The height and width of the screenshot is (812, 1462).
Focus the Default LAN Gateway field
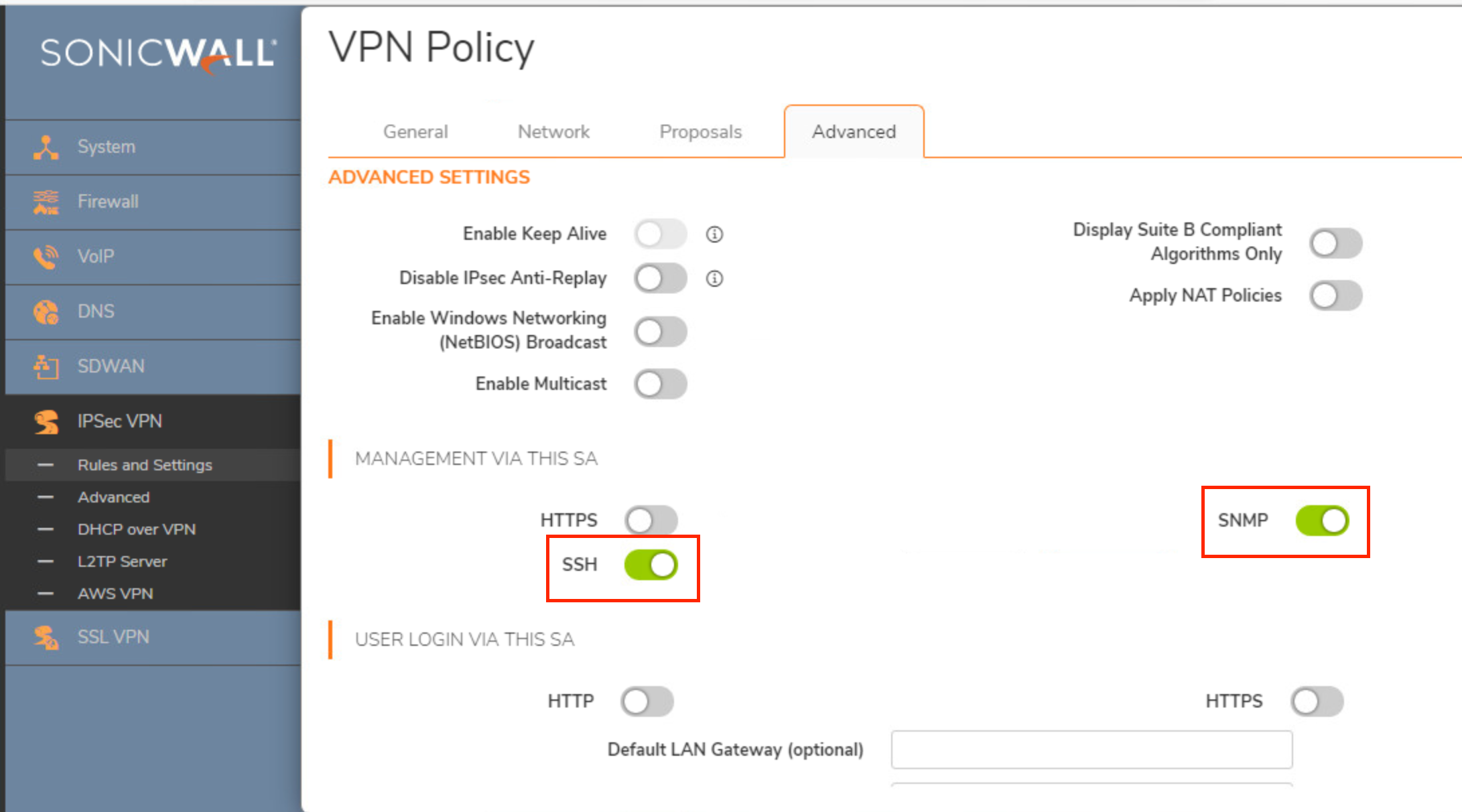tap(1091, 750)
